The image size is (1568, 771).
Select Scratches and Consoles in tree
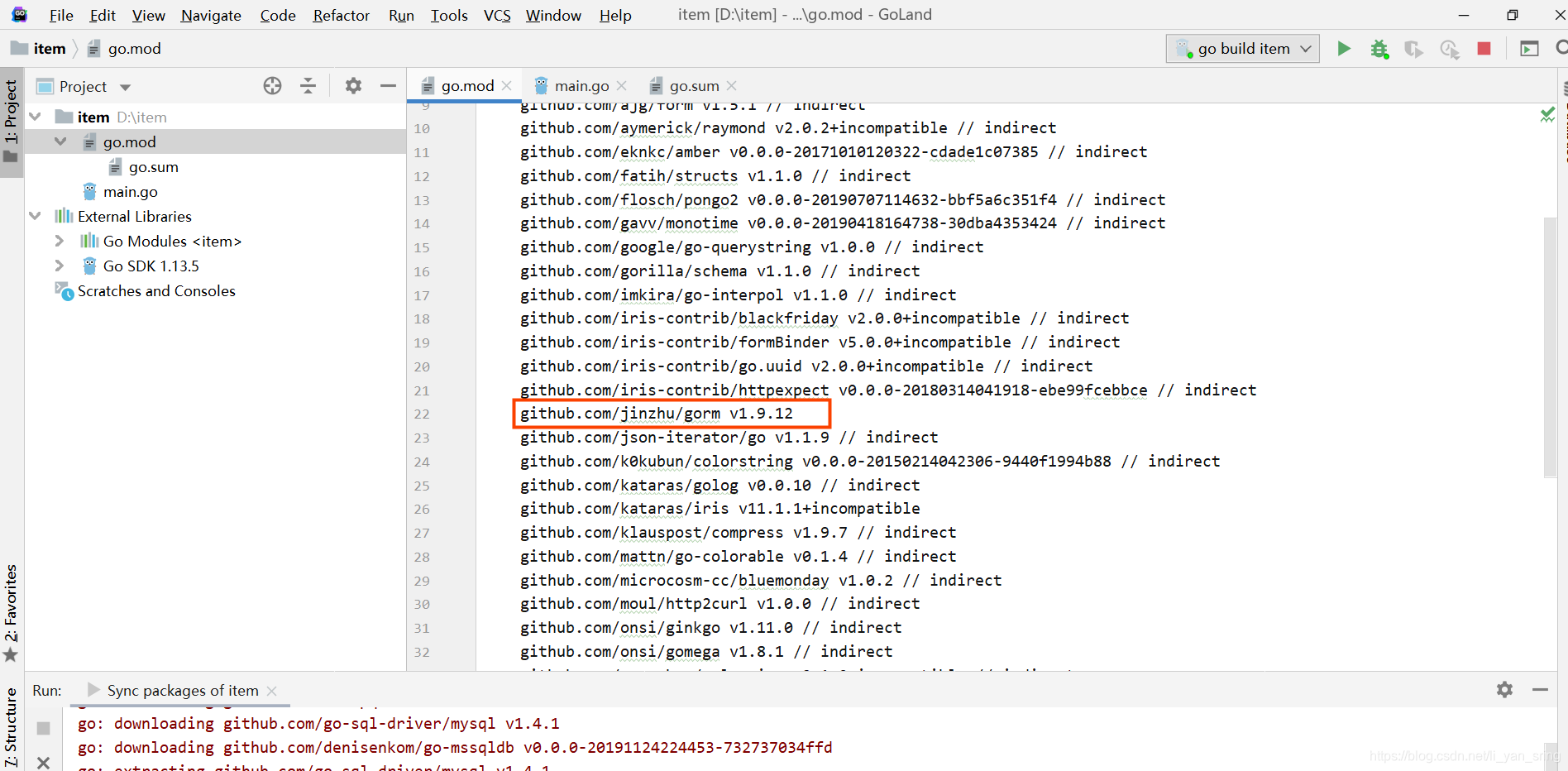[x=156, y=290]
